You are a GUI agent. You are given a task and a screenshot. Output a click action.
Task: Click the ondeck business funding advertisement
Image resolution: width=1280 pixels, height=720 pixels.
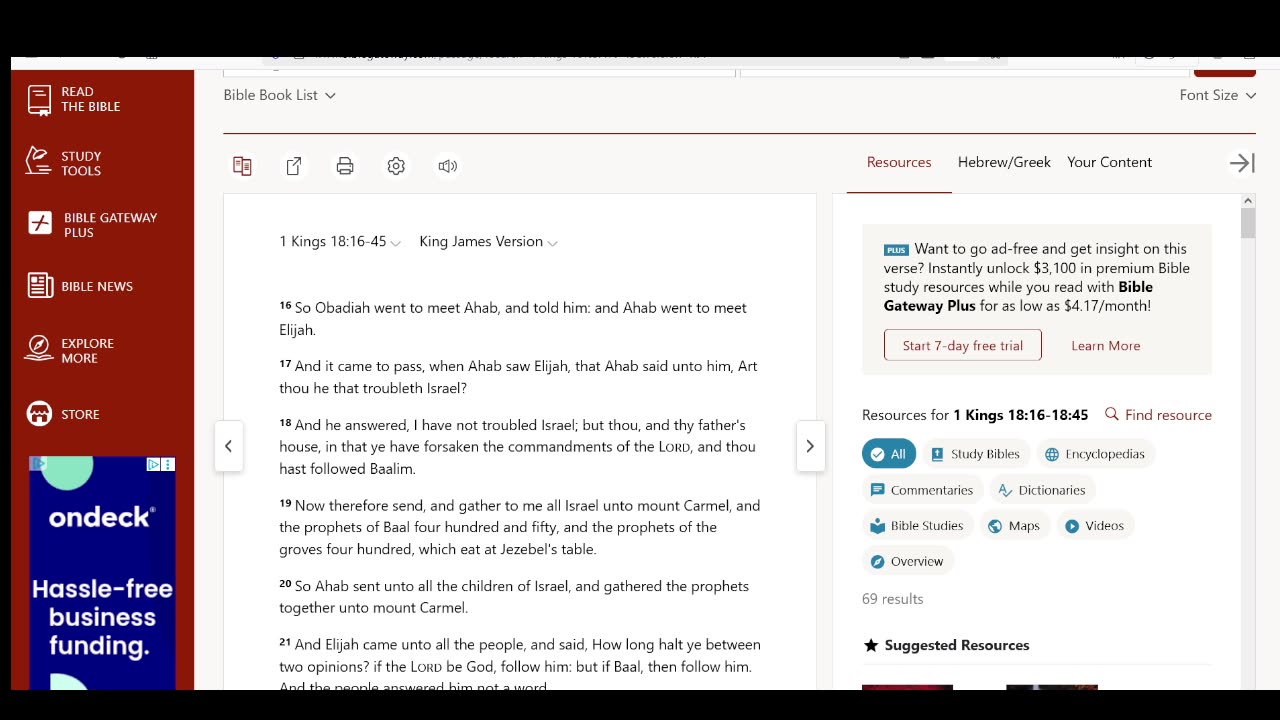tap(102, 573)
